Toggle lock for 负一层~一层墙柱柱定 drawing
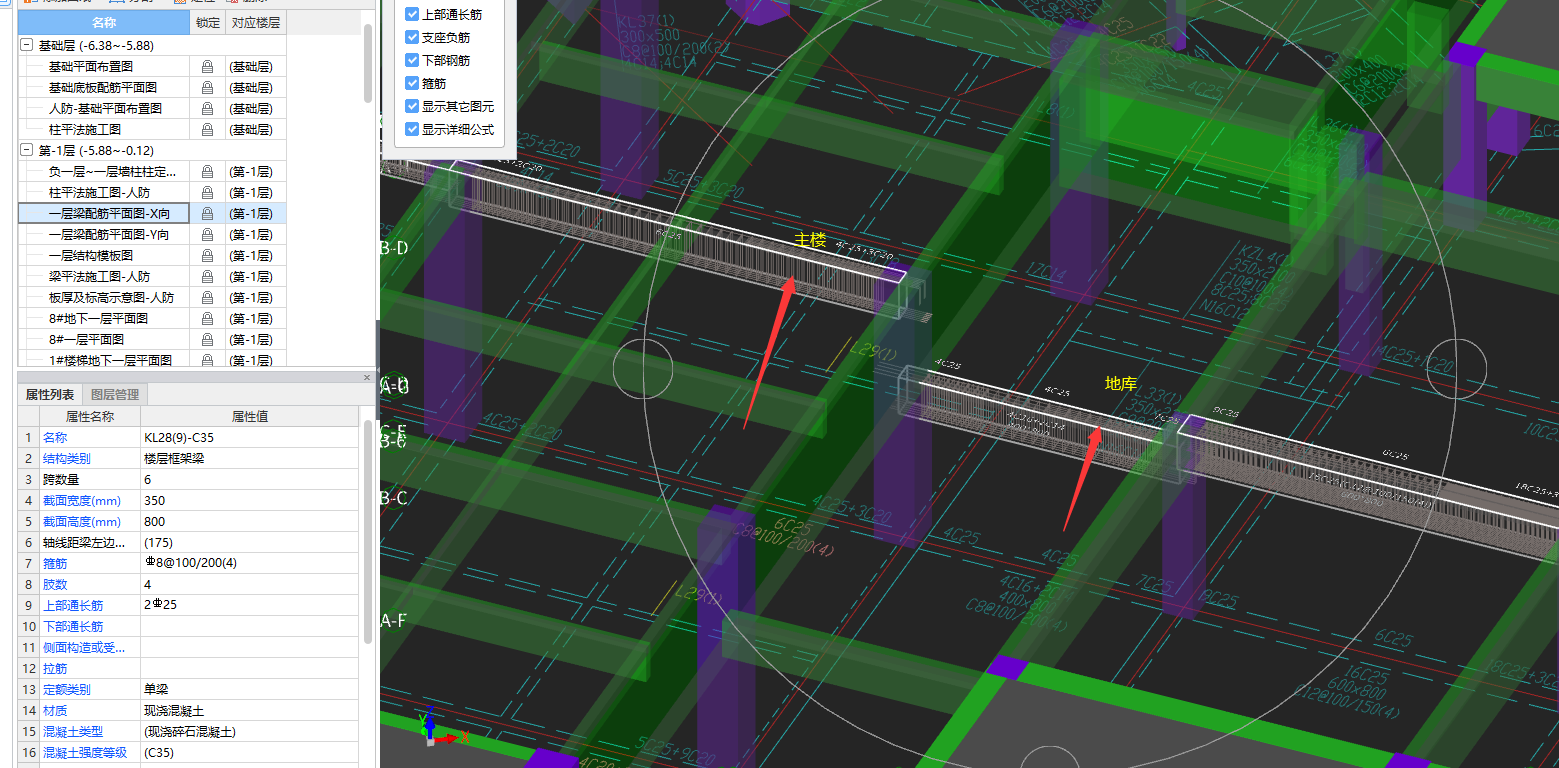1559x768 pixels. pos(207,171)
